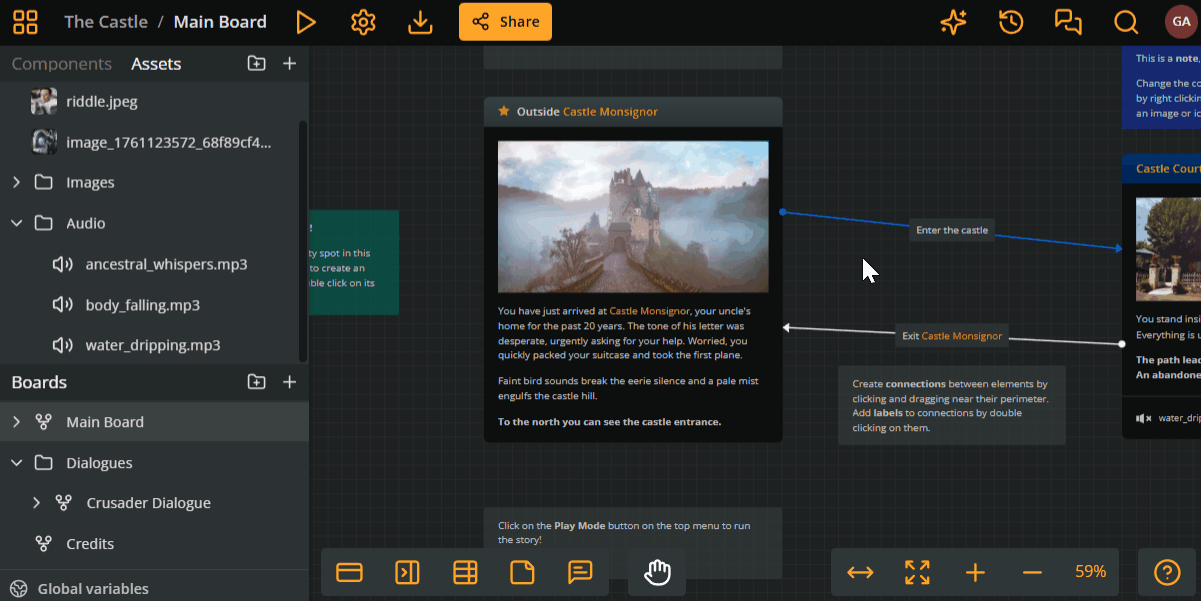The height and width of the screenshot is (601, 1201).
Task: Open the comments chat icon
Action: (1068, 21)
